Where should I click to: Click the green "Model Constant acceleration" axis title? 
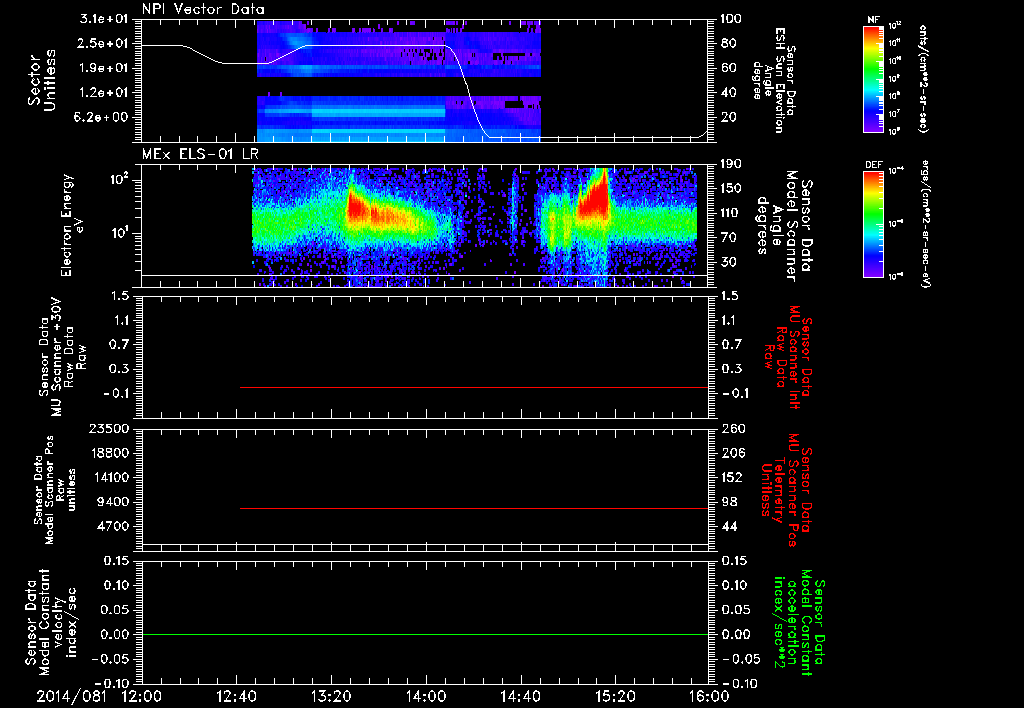click(798, 624)
